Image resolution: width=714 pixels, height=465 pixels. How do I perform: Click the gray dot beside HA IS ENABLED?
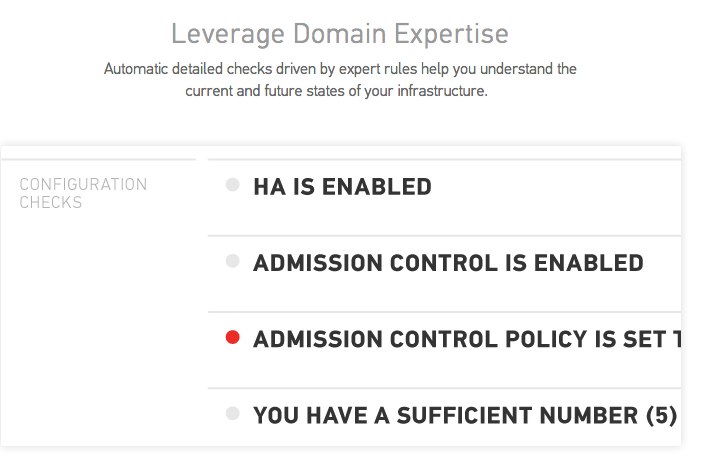coord(233,185)
